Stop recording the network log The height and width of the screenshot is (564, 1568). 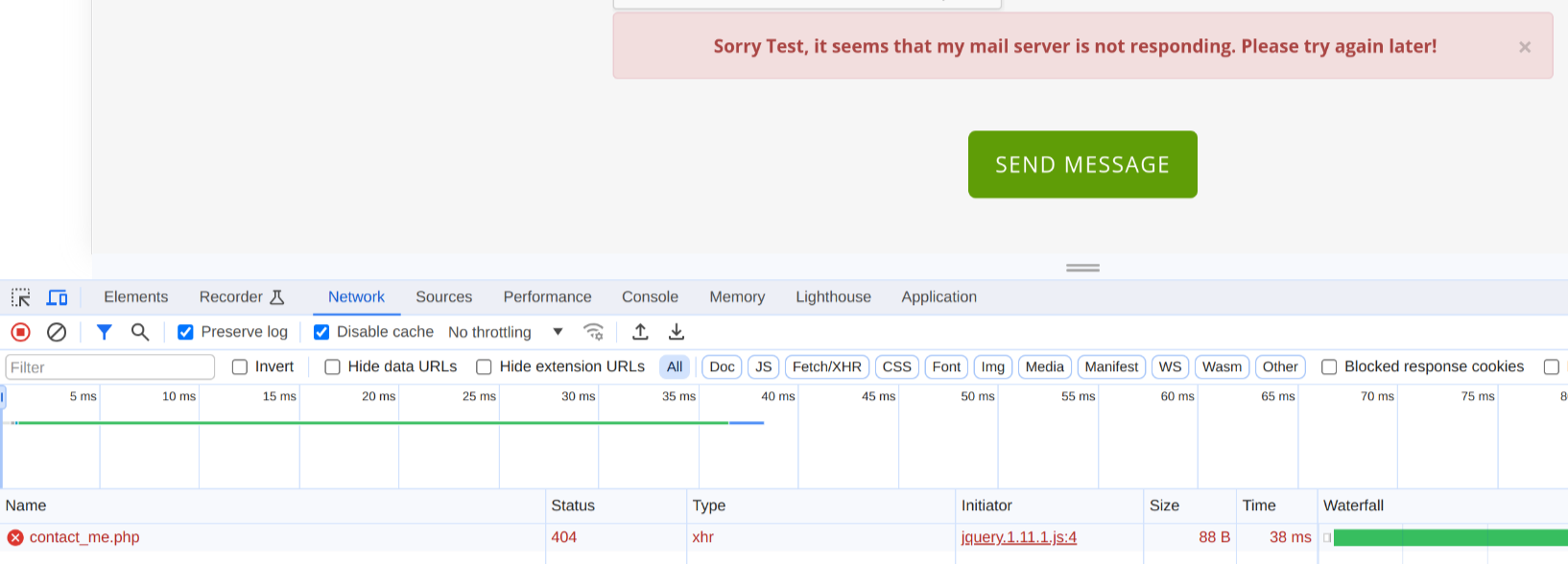[x=20, y=332]
